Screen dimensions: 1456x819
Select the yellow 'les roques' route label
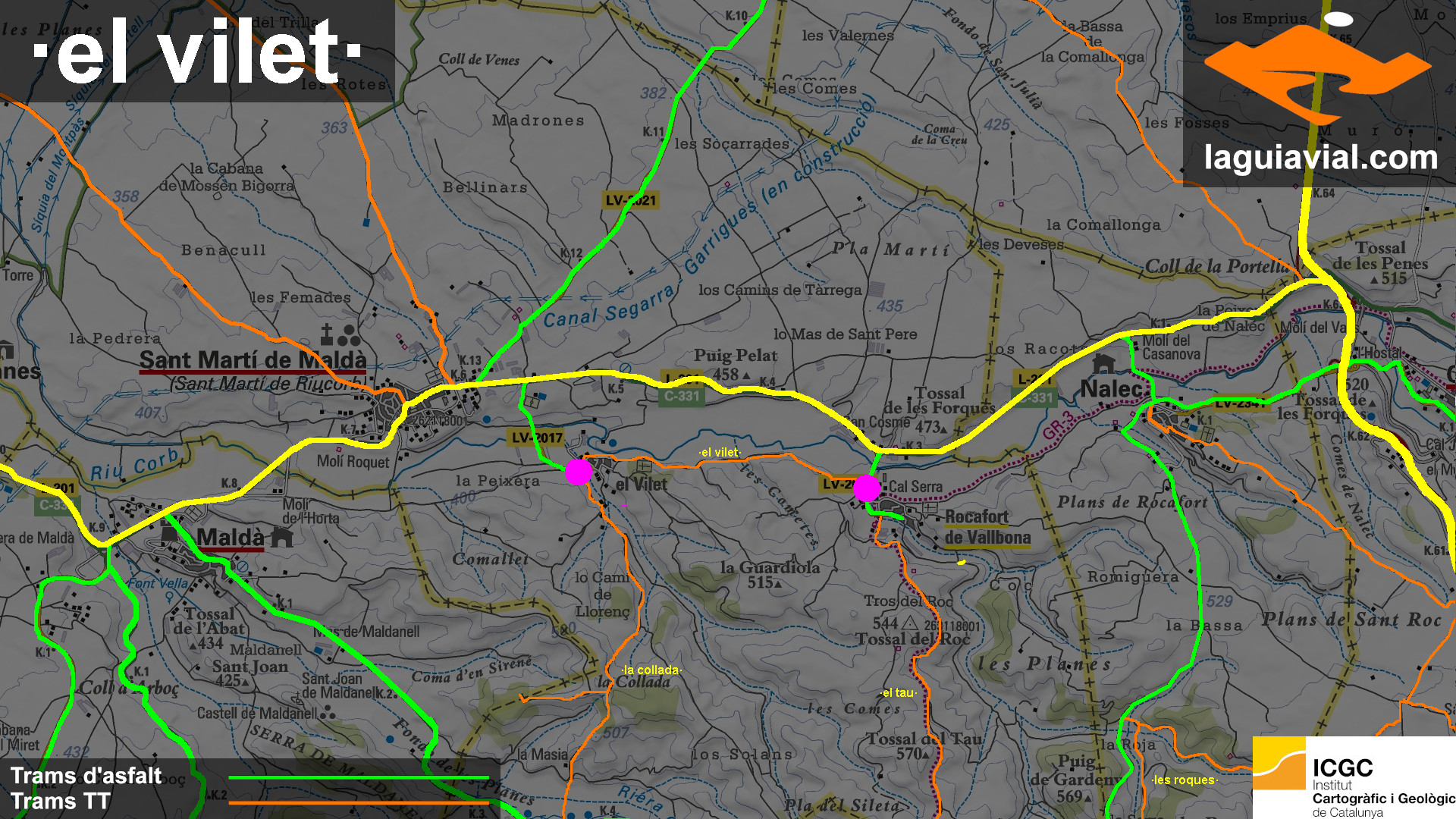pos(1185,780)
